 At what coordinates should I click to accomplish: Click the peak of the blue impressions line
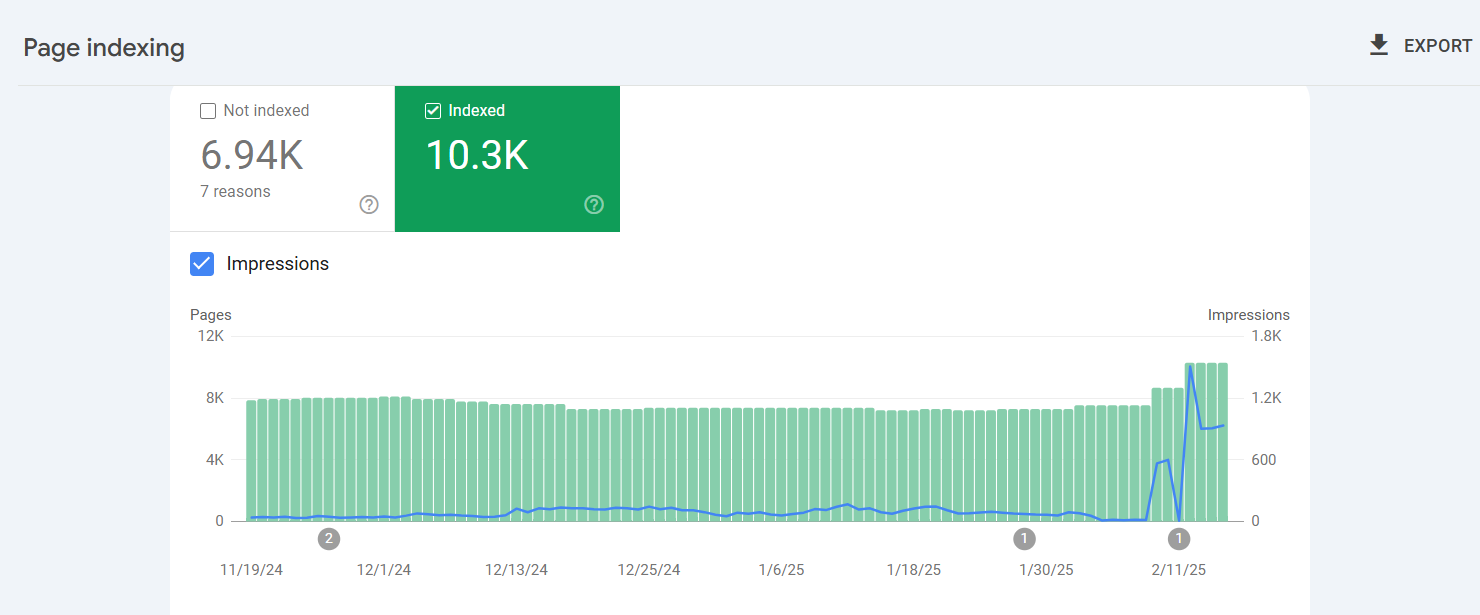[x=1190, y=367]
